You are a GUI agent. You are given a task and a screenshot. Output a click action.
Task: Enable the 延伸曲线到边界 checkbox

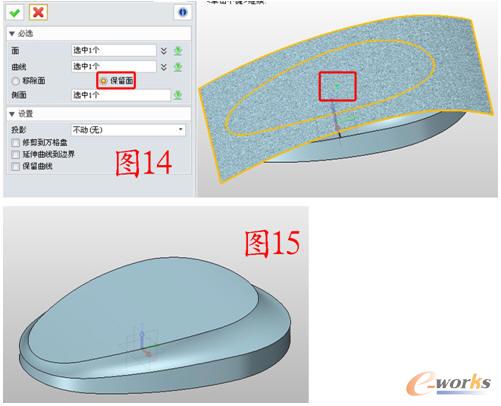click(x=15, y=154)
